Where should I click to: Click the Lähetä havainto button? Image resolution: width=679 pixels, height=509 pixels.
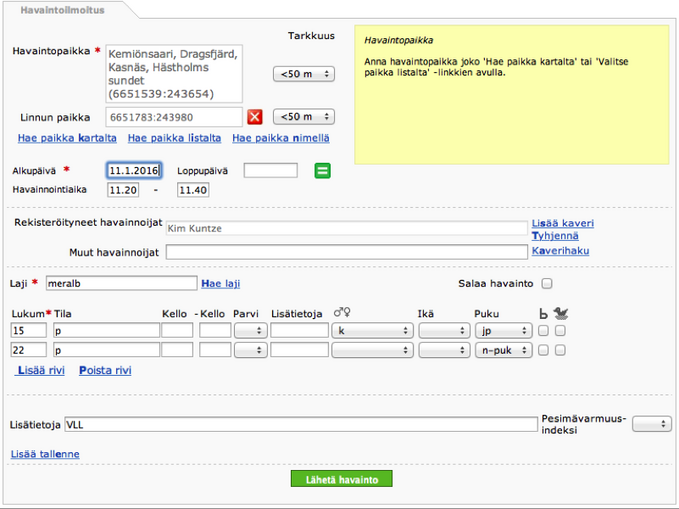(x=341, y=480)
